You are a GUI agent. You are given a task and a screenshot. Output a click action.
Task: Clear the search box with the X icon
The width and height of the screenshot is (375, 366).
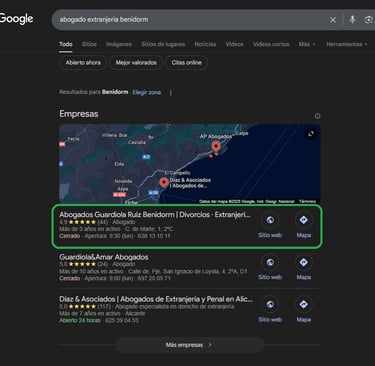coord(333,20)
